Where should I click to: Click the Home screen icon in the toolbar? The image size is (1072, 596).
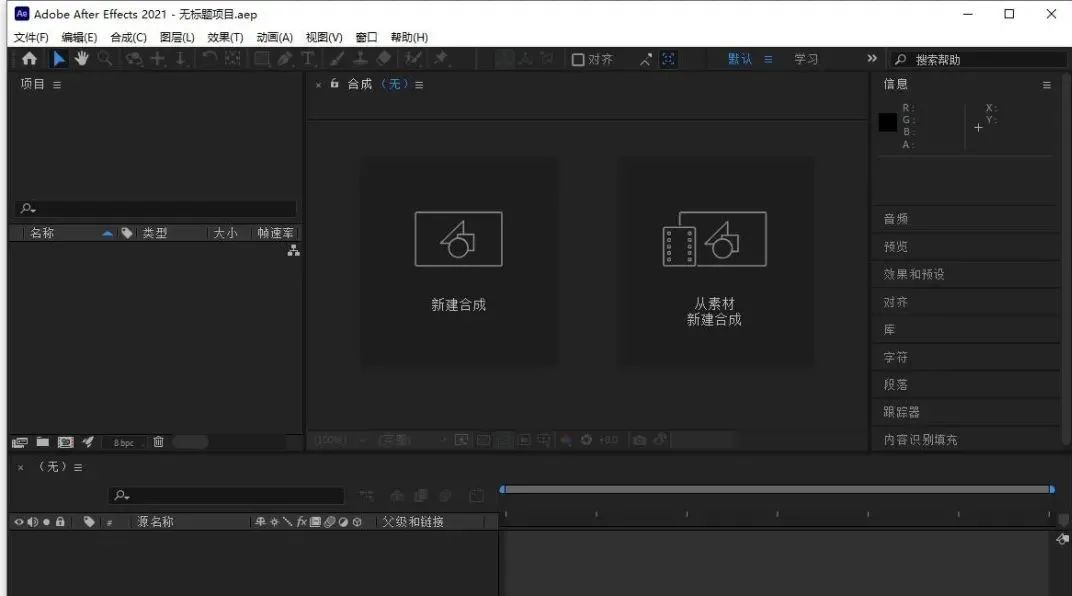[x=30, y=59]
